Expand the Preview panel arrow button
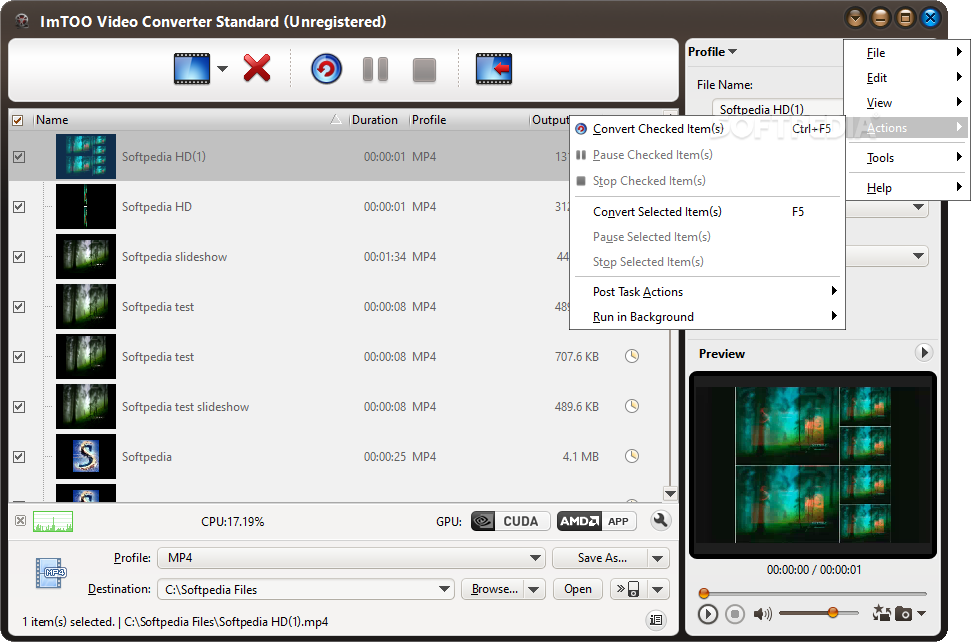 924,353
